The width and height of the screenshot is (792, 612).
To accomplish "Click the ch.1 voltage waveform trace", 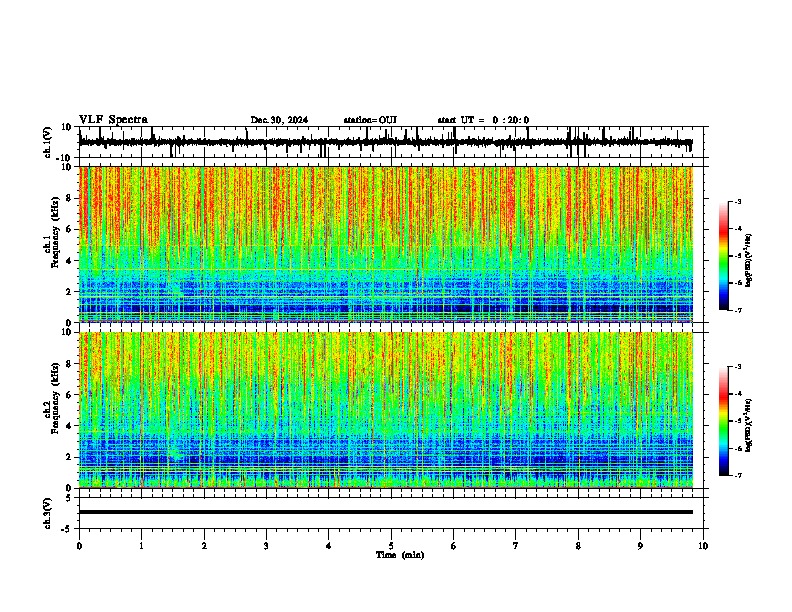I will tap(385, 142).
